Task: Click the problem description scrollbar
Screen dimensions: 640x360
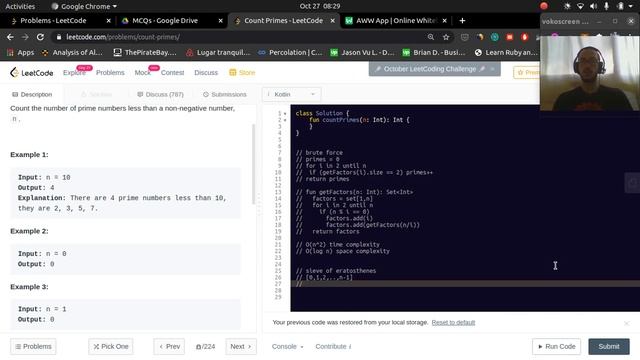Action: (x=253, y=163)
